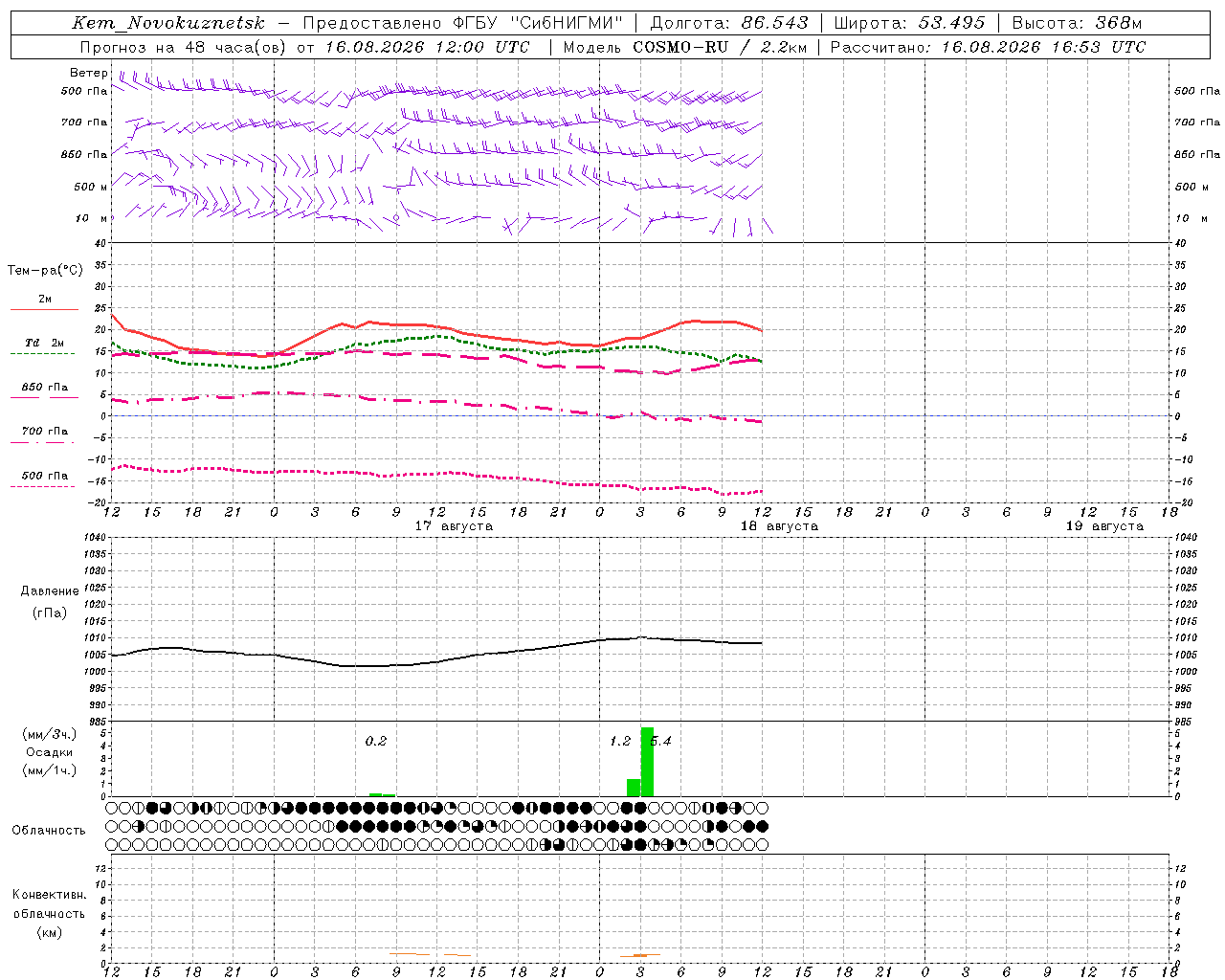Viewport: 1225px width, 980px height.
Task: Click the Ветер panel label
Action: (88, 73)
